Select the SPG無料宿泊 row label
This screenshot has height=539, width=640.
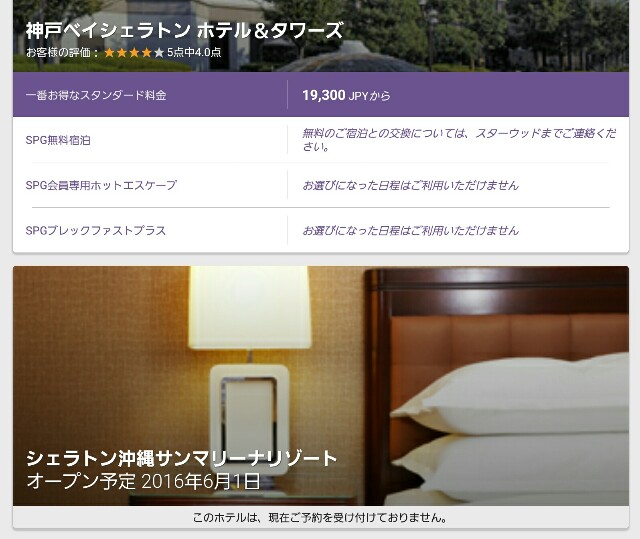58,140
